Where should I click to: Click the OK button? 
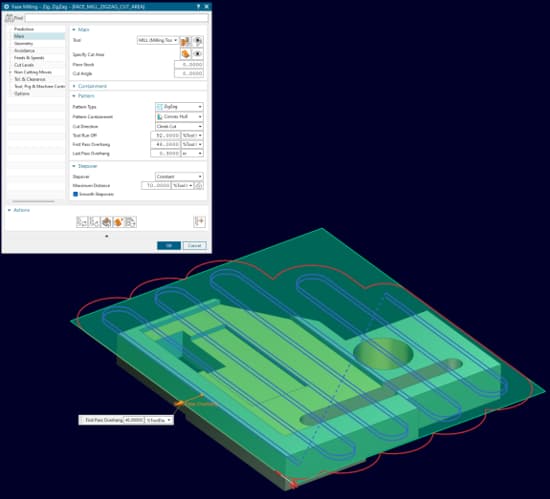tap(169, 245)
